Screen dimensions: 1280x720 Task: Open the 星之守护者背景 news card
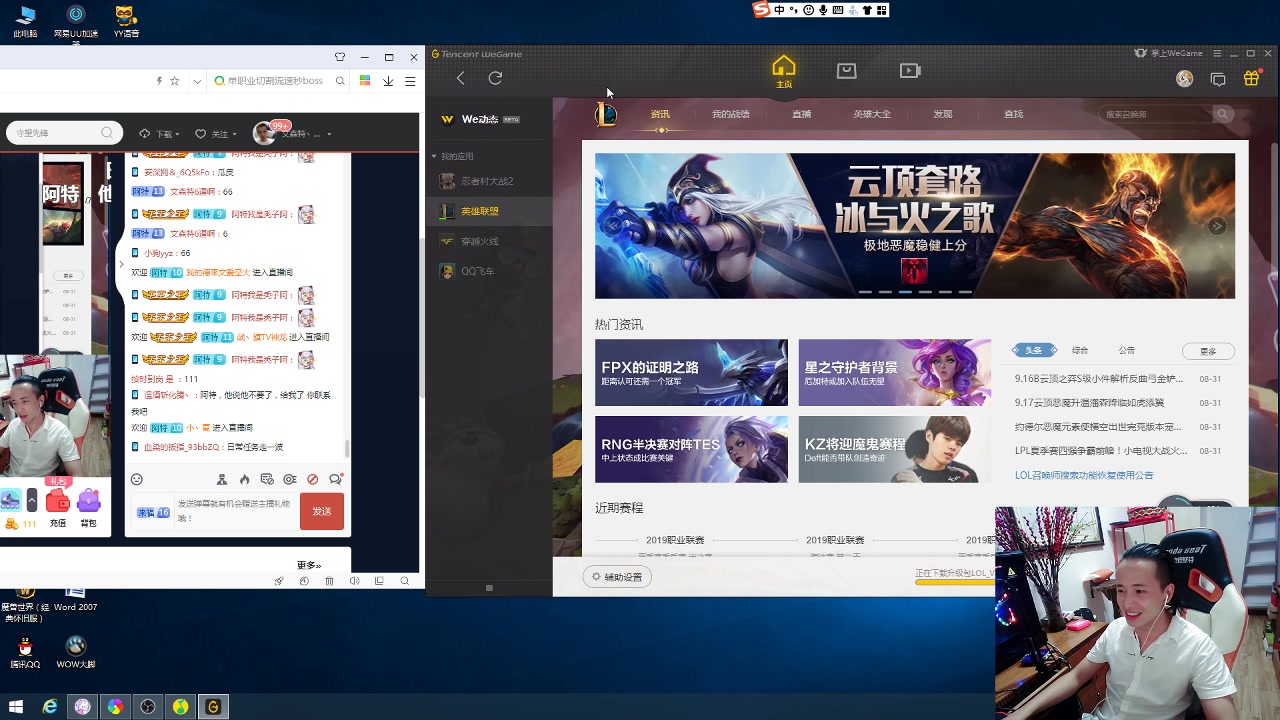tap(895, 373)
